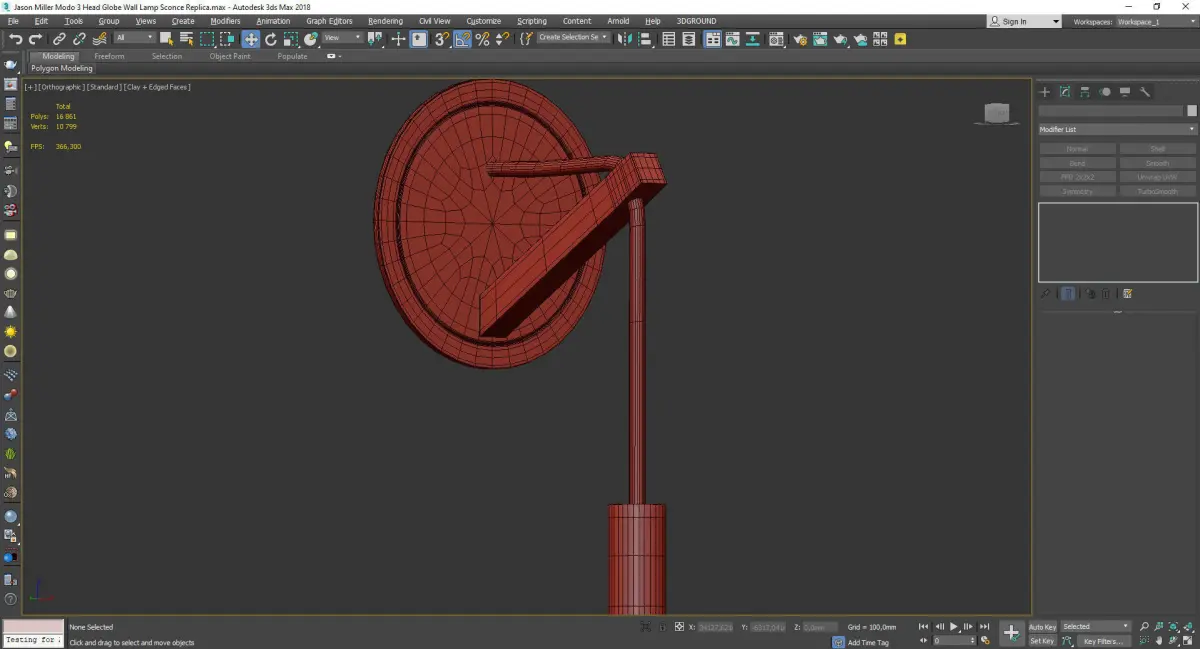The width and height of the screenshot is (1200, 649).
Task: Open the Scripting menu
Action: coord(532,21)
